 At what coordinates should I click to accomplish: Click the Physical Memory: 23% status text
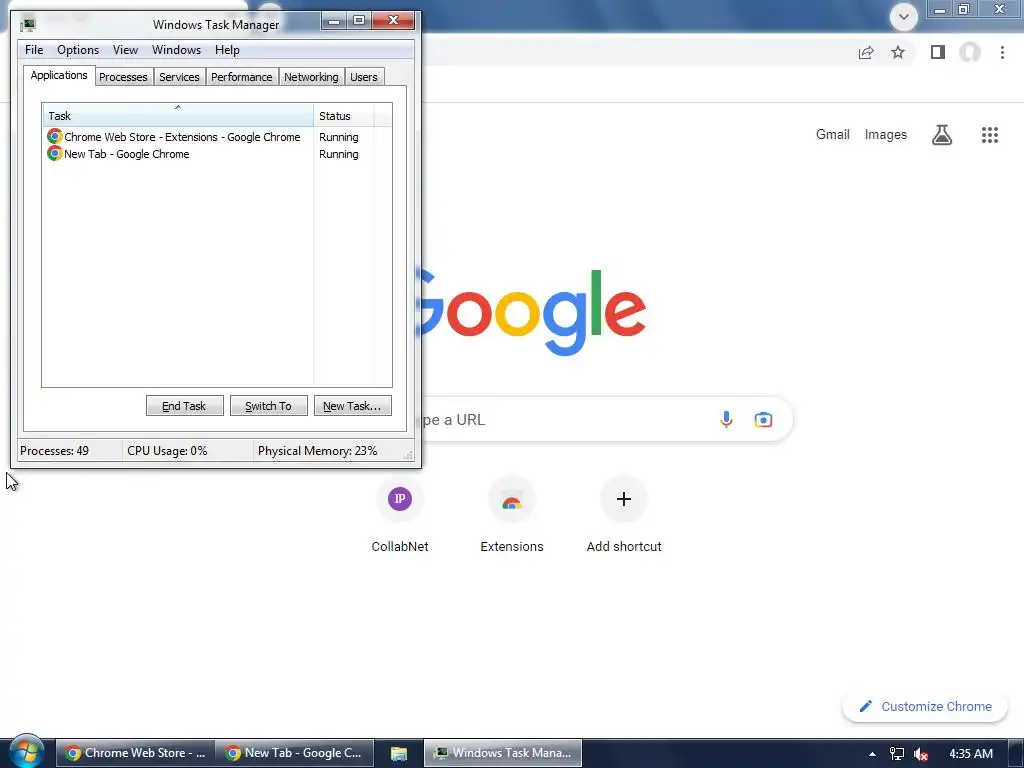coord(317,451)
